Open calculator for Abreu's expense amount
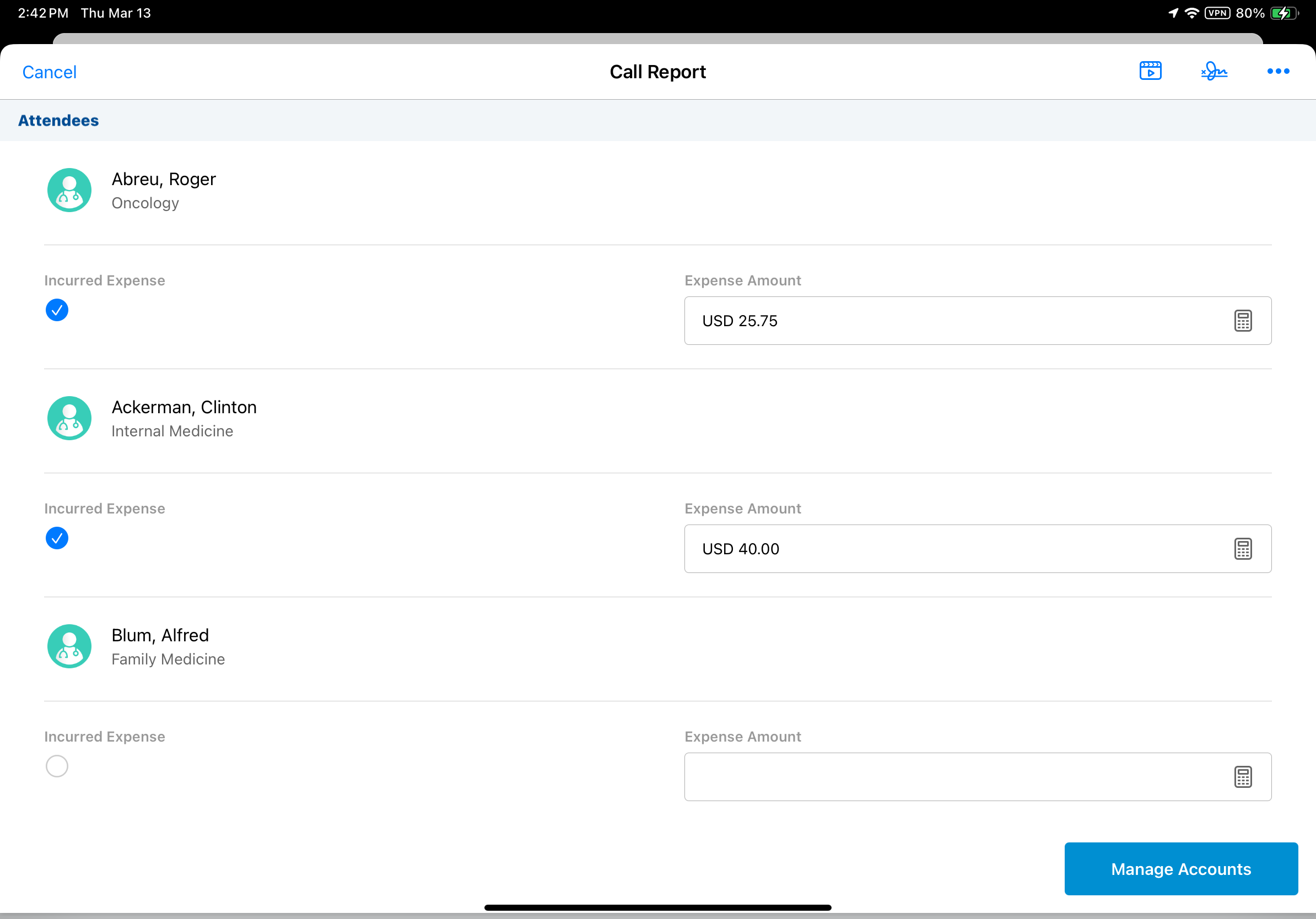 tap(1242, 321)
